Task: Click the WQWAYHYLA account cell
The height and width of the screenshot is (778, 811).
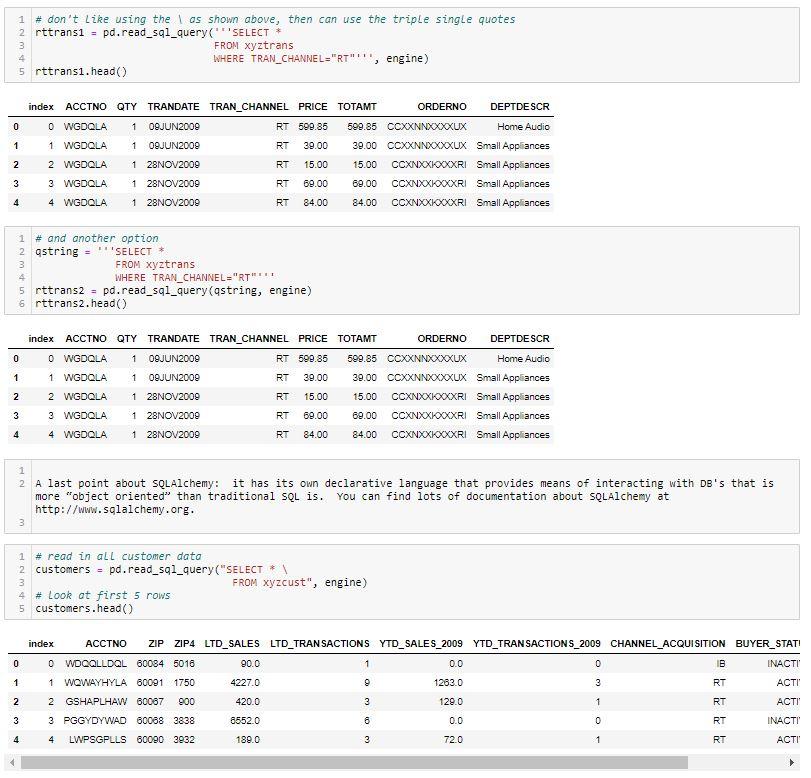Action: click(x=95, y=683)
